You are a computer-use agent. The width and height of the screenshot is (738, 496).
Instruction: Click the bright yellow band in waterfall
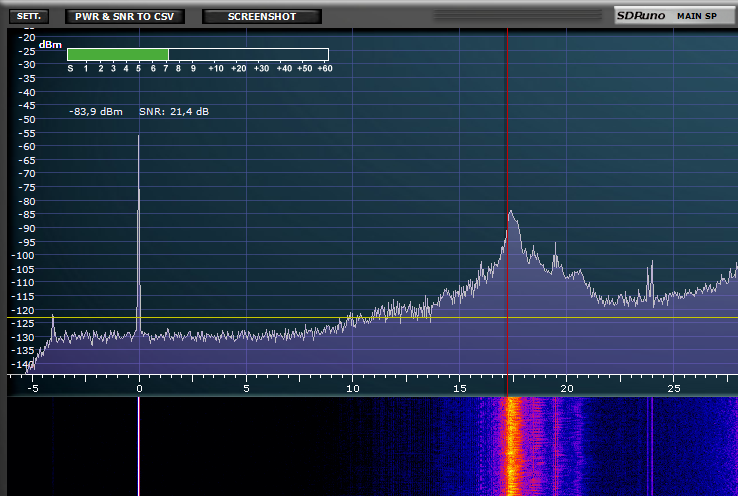point(512,445)
